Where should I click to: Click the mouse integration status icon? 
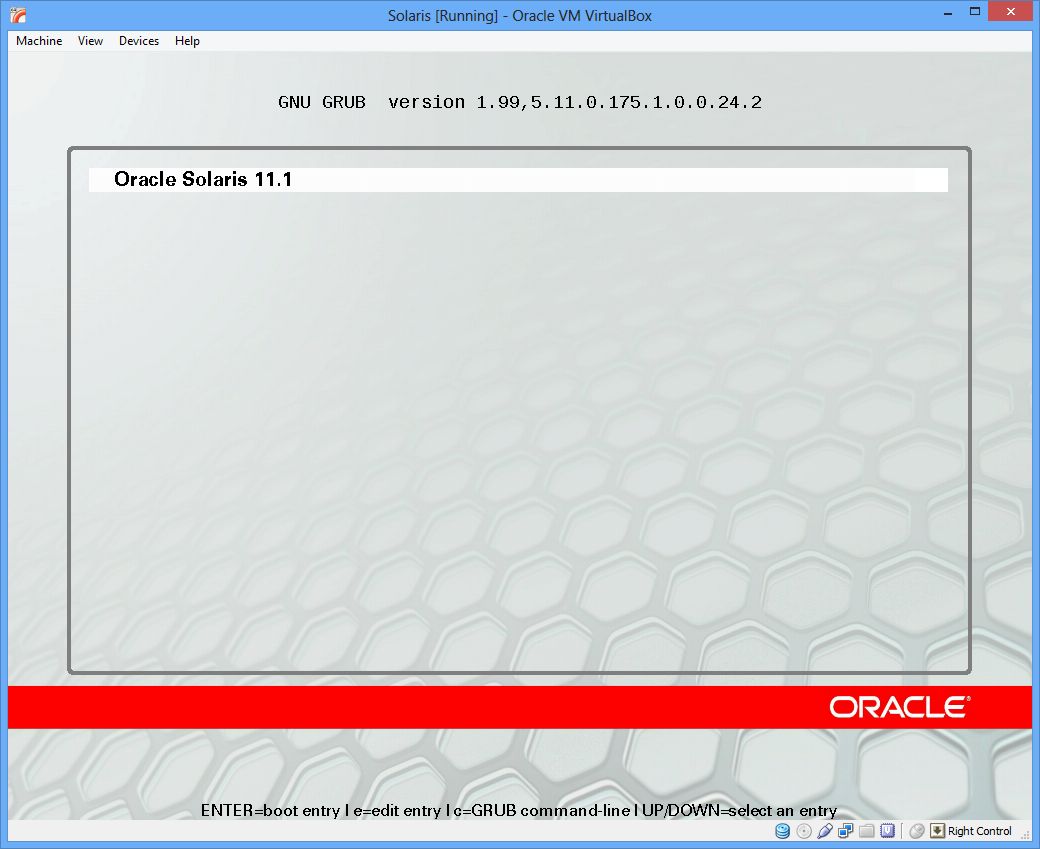tap(917, 830)
